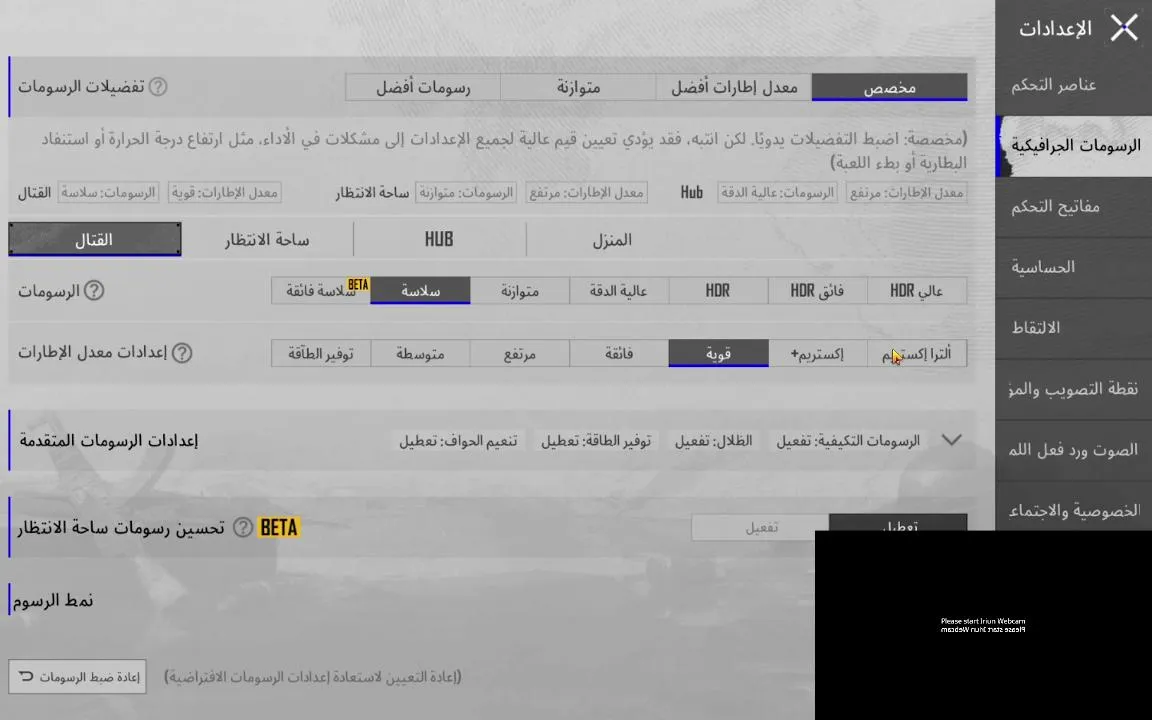The image size is (1152, 720).
Task: Click الرسومات: سلاسة combat tag
Action: [x=108, y=192]
